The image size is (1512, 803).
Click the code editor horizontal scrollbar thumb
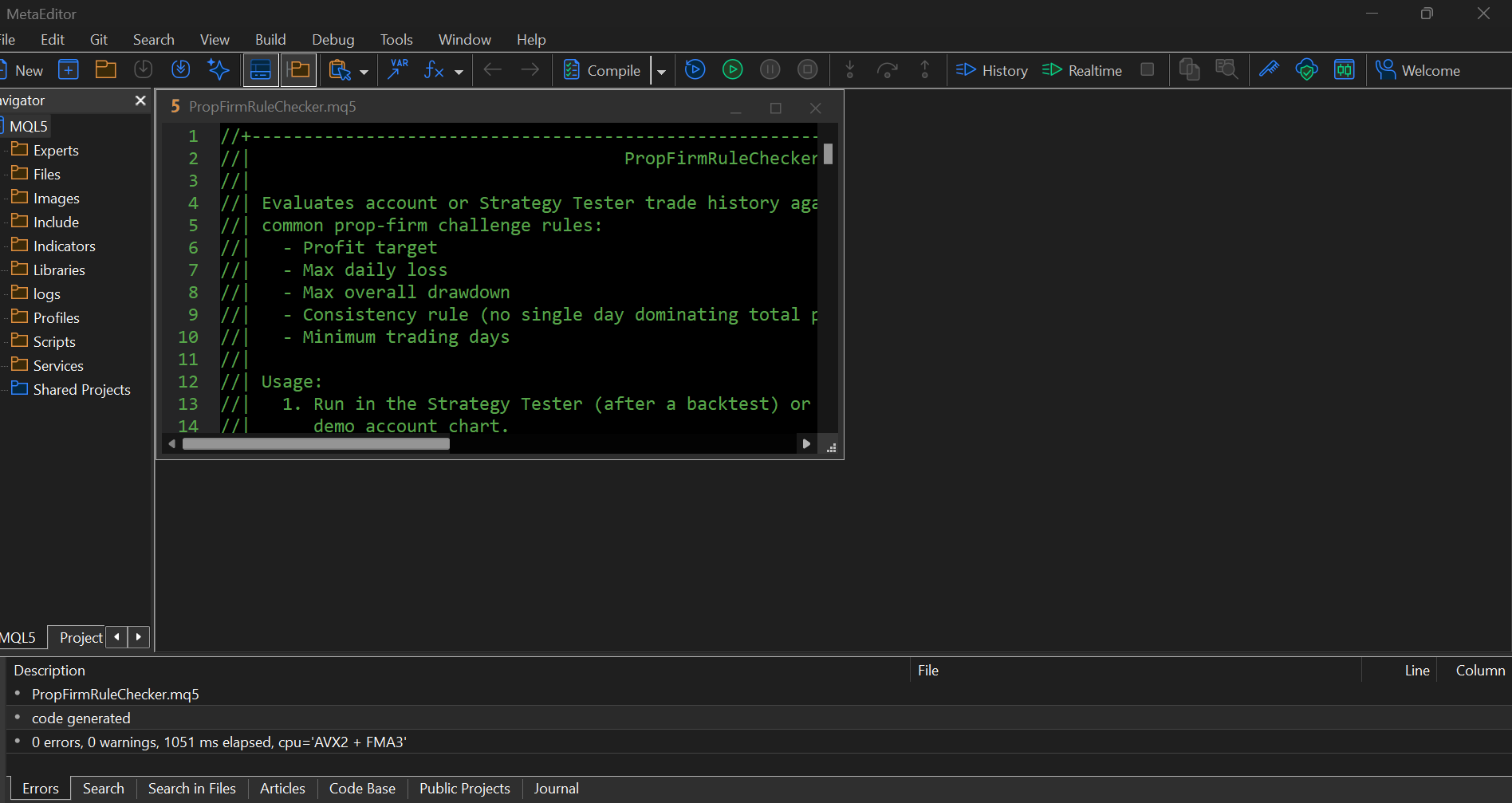316,444
